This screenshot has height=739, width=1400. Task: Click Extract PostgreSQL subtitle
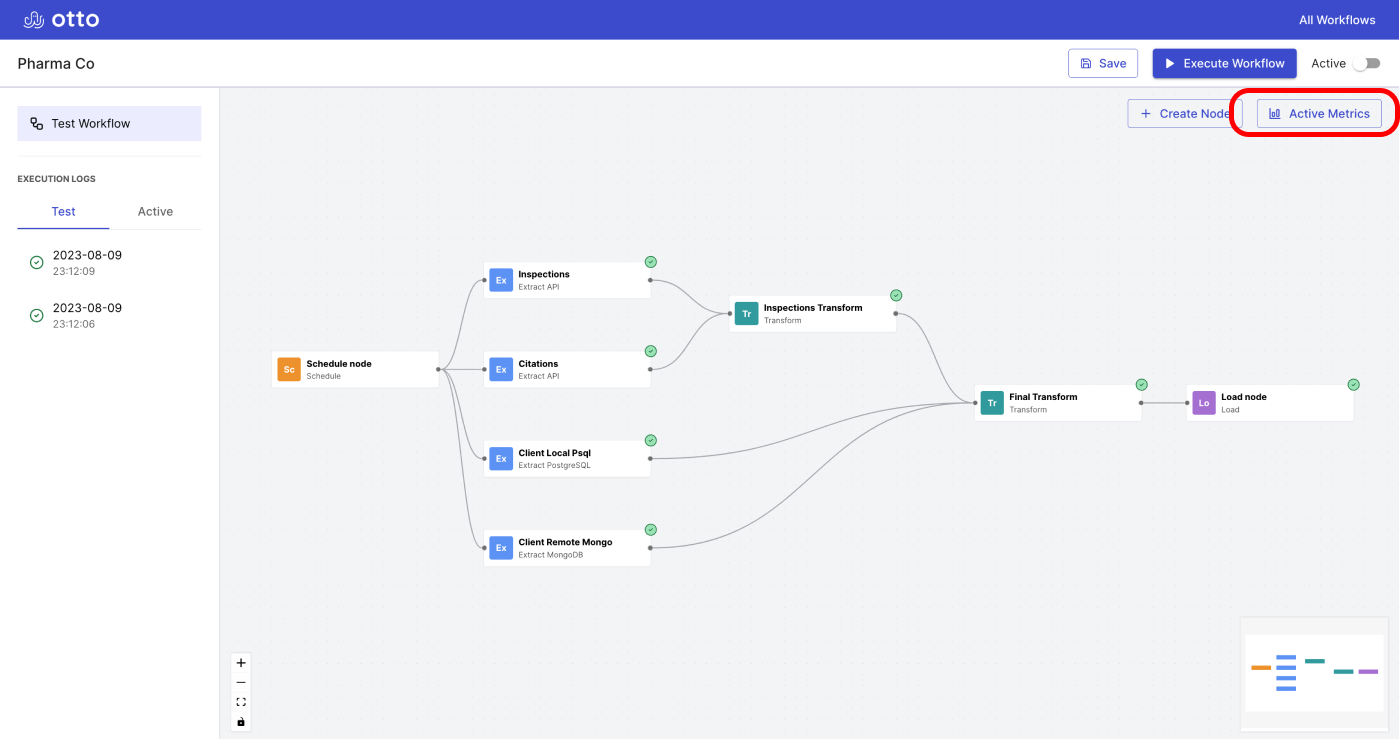pyautogui.click(x=554, y=465)
